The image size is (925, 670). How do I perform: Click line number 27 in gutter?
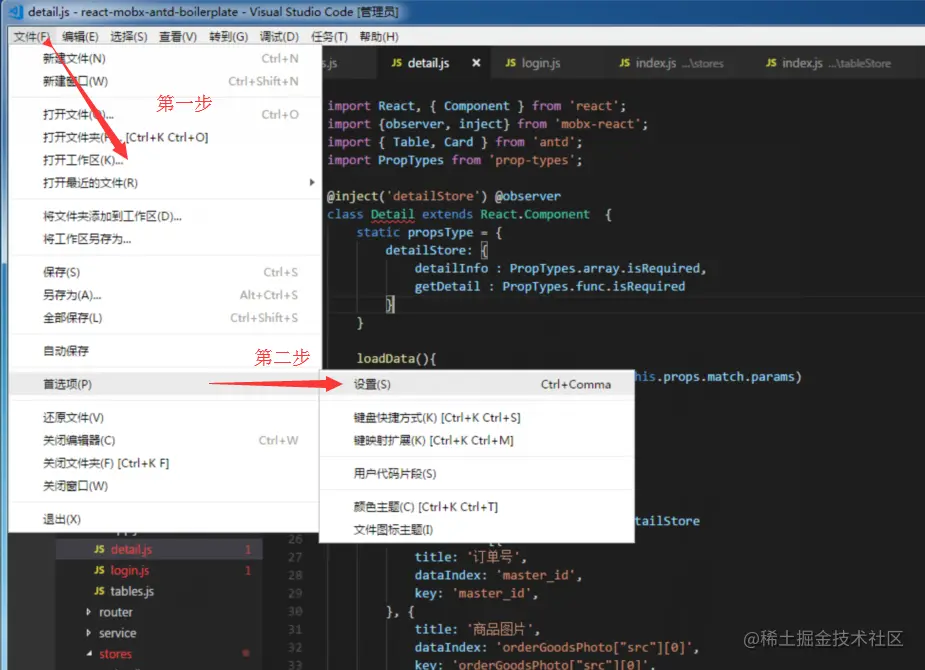click(296, 557)
